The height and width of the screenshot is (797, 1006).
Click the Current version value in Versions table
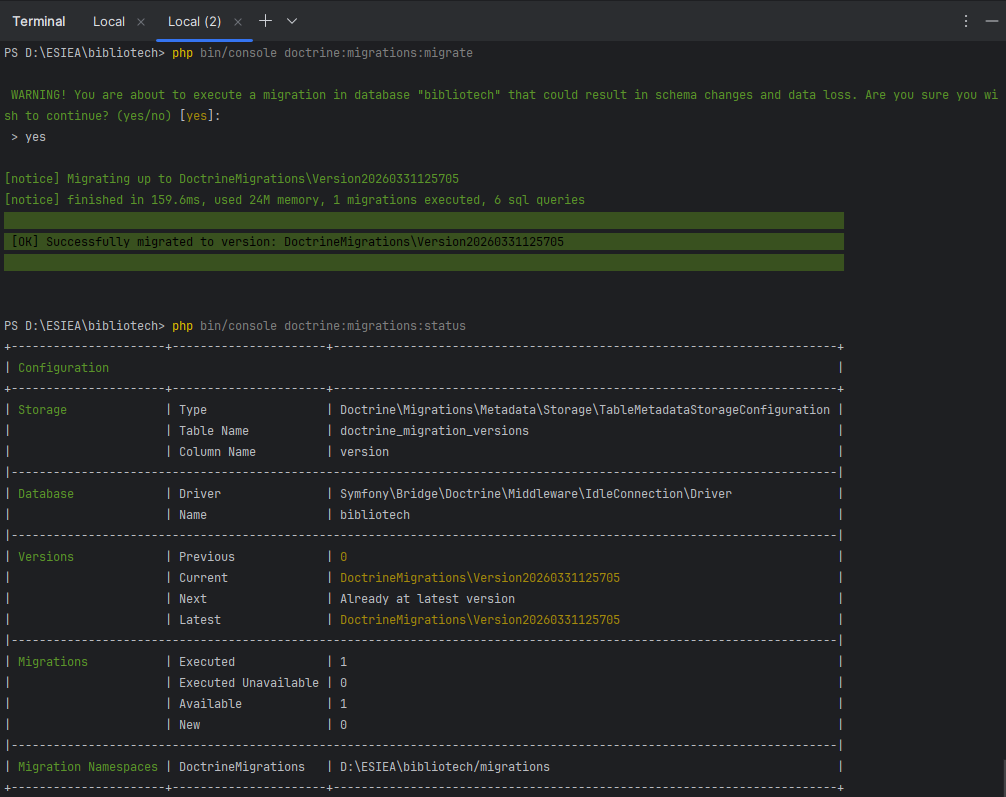[x=479, y=578]
